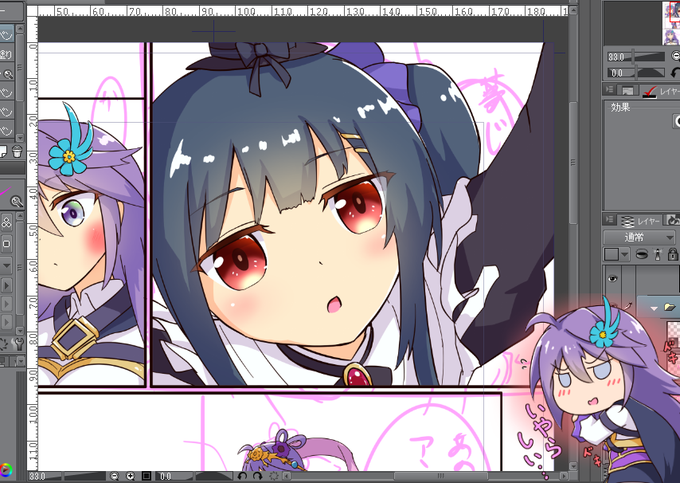Click the new page icon beside the trash can
The width and height of the screenshot is (680, 483).
click(x=3, y=151)
